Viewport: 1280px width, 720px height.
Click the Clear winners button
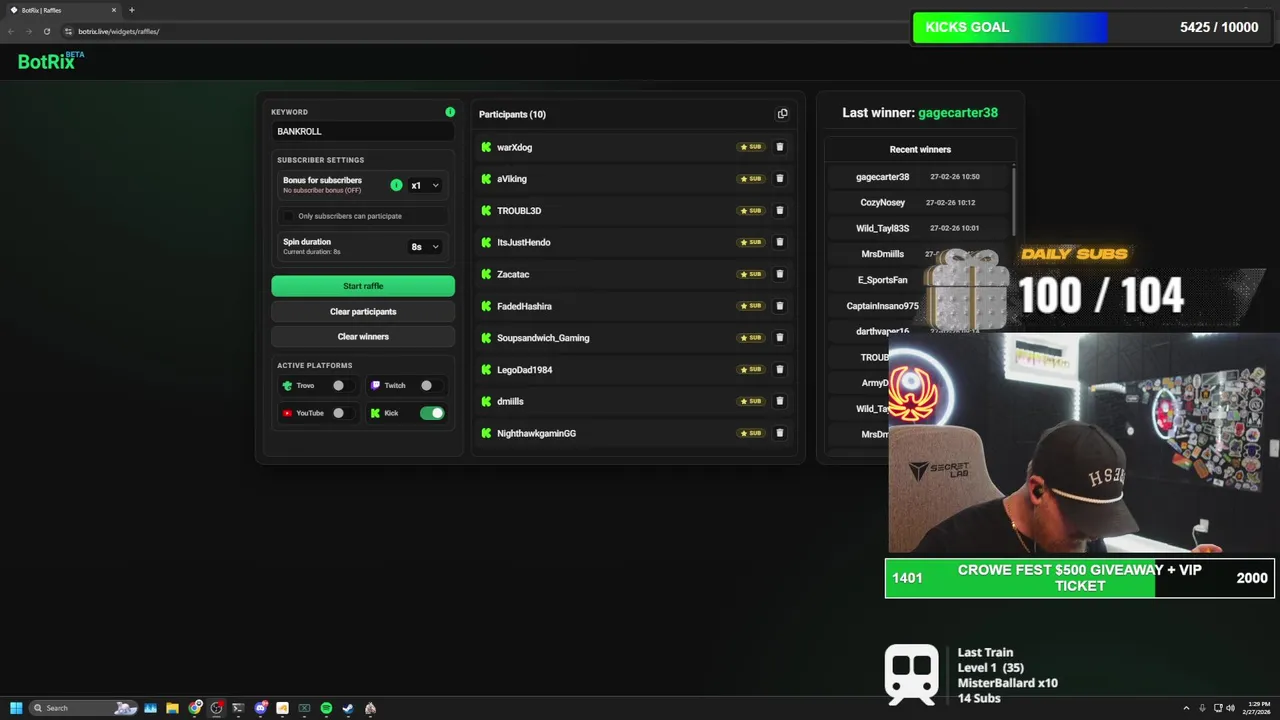[363, 337]
